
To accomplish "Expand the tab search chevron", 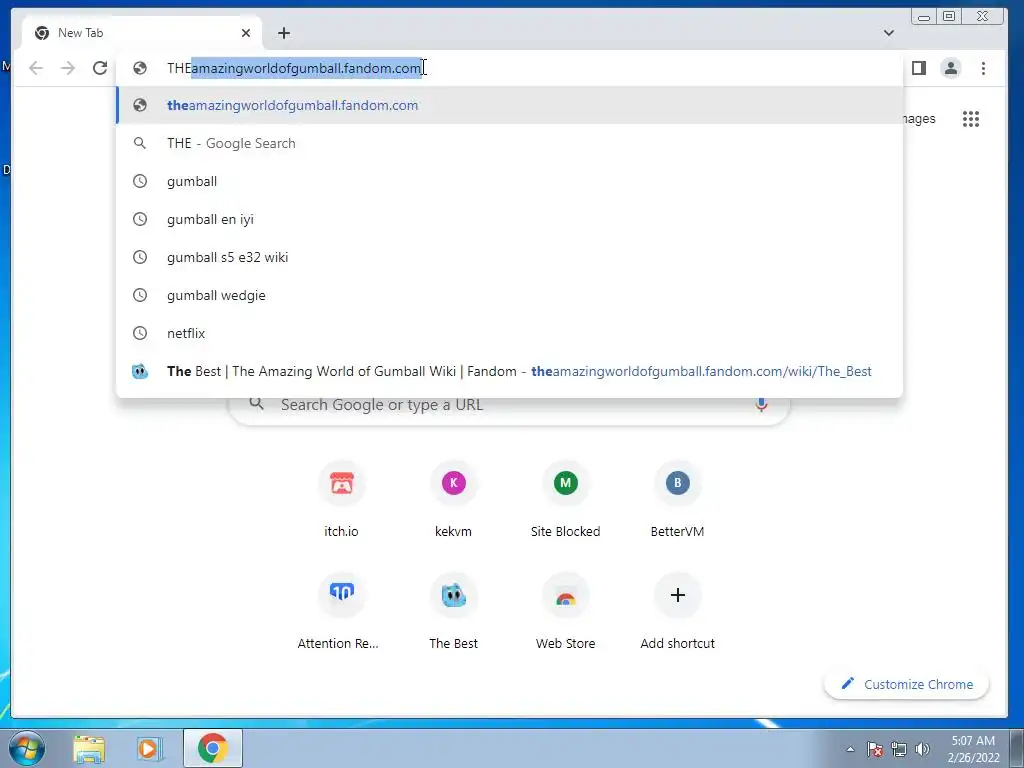I will [888, 33].
